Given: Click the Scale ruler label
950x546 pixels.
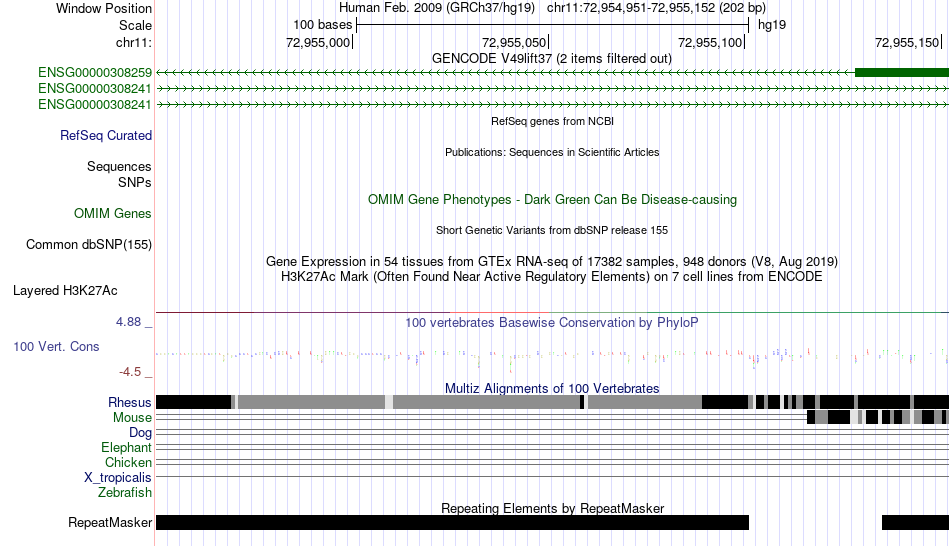Looking at the screenshot, I should [135, 25].
